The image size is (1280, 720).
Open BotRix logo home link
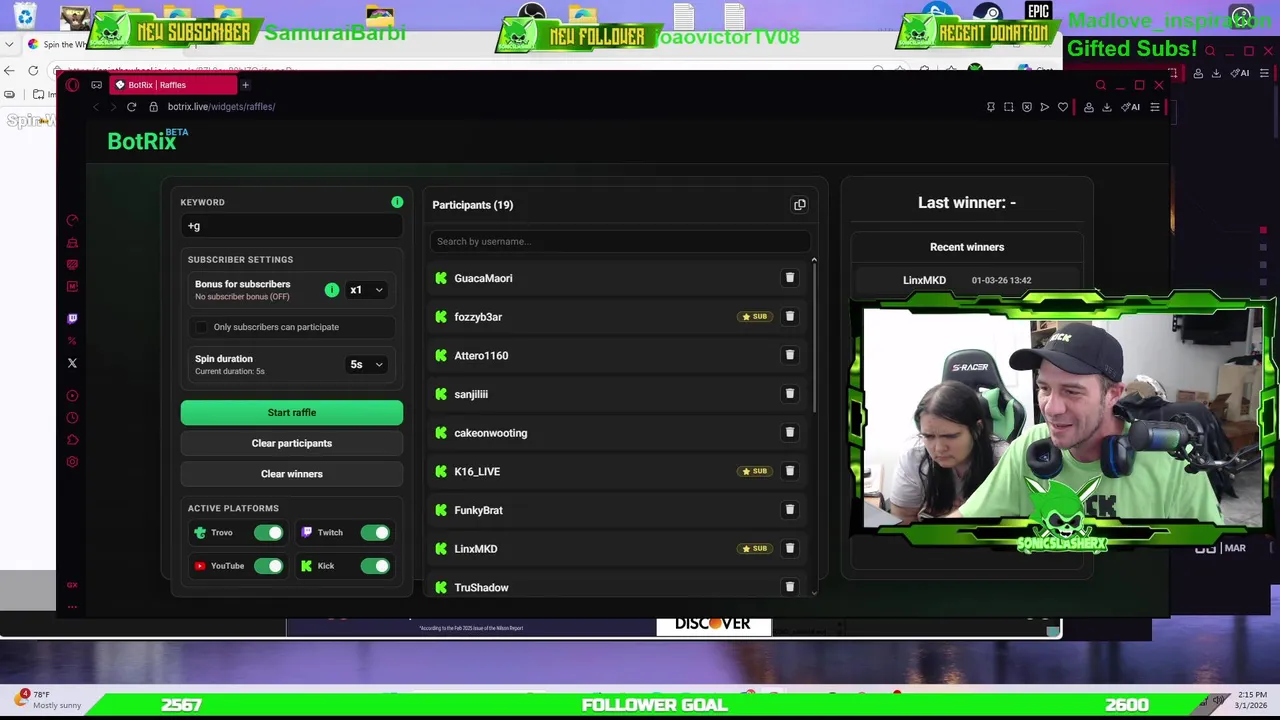147,141
